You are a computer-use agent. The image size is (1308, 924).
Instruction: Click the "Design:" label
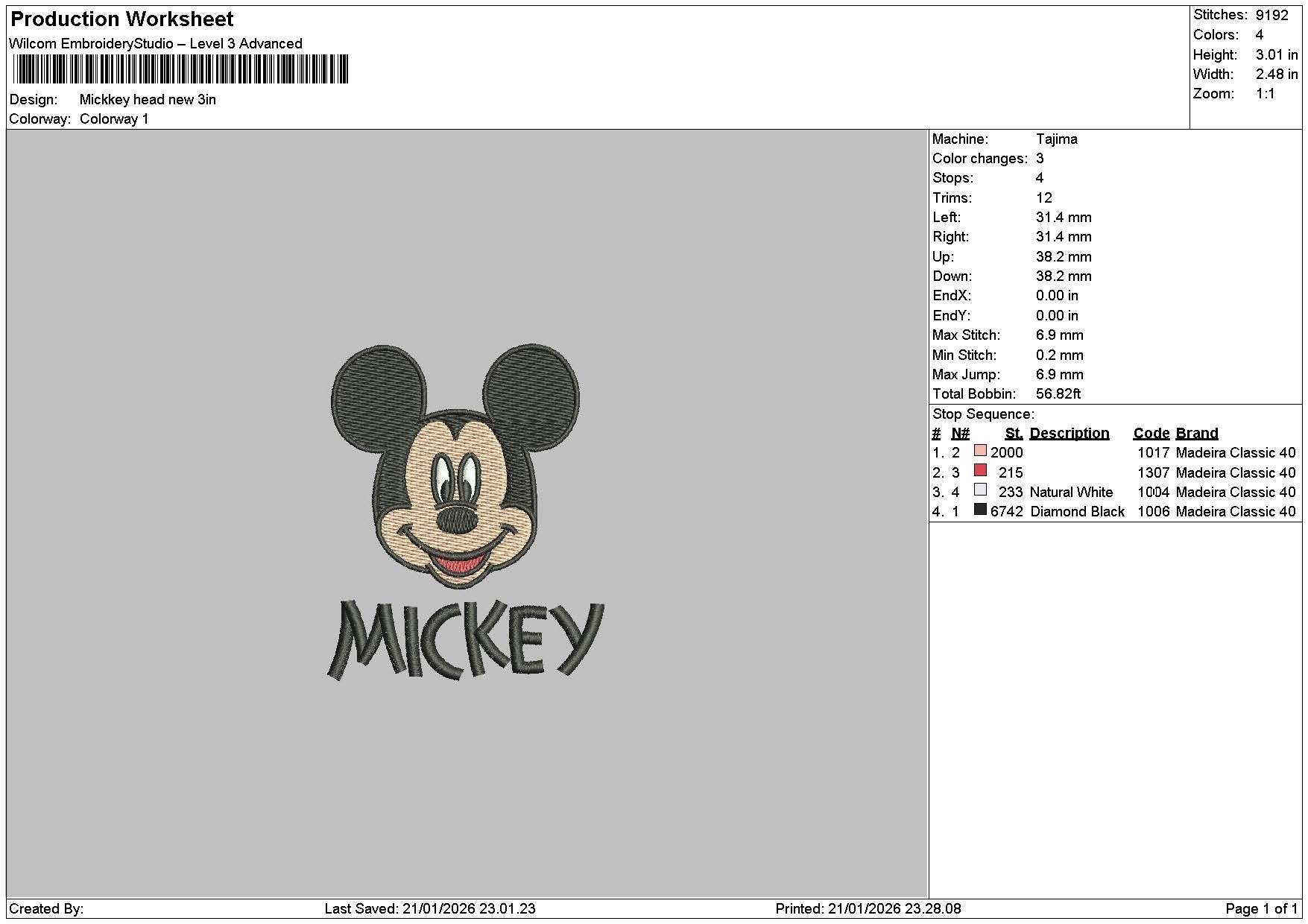[x=34, y=99]
